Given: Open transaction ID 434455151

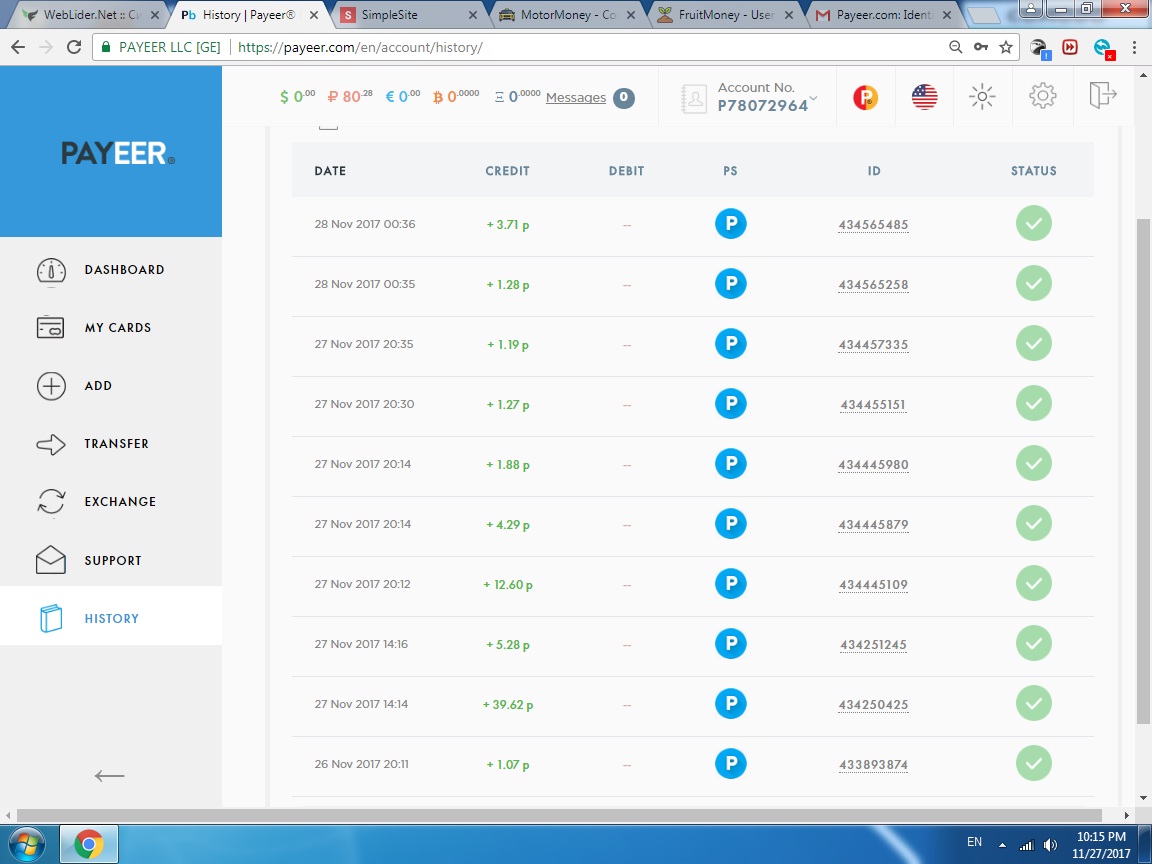Looking at the screenshot, I should click(873, 405).
